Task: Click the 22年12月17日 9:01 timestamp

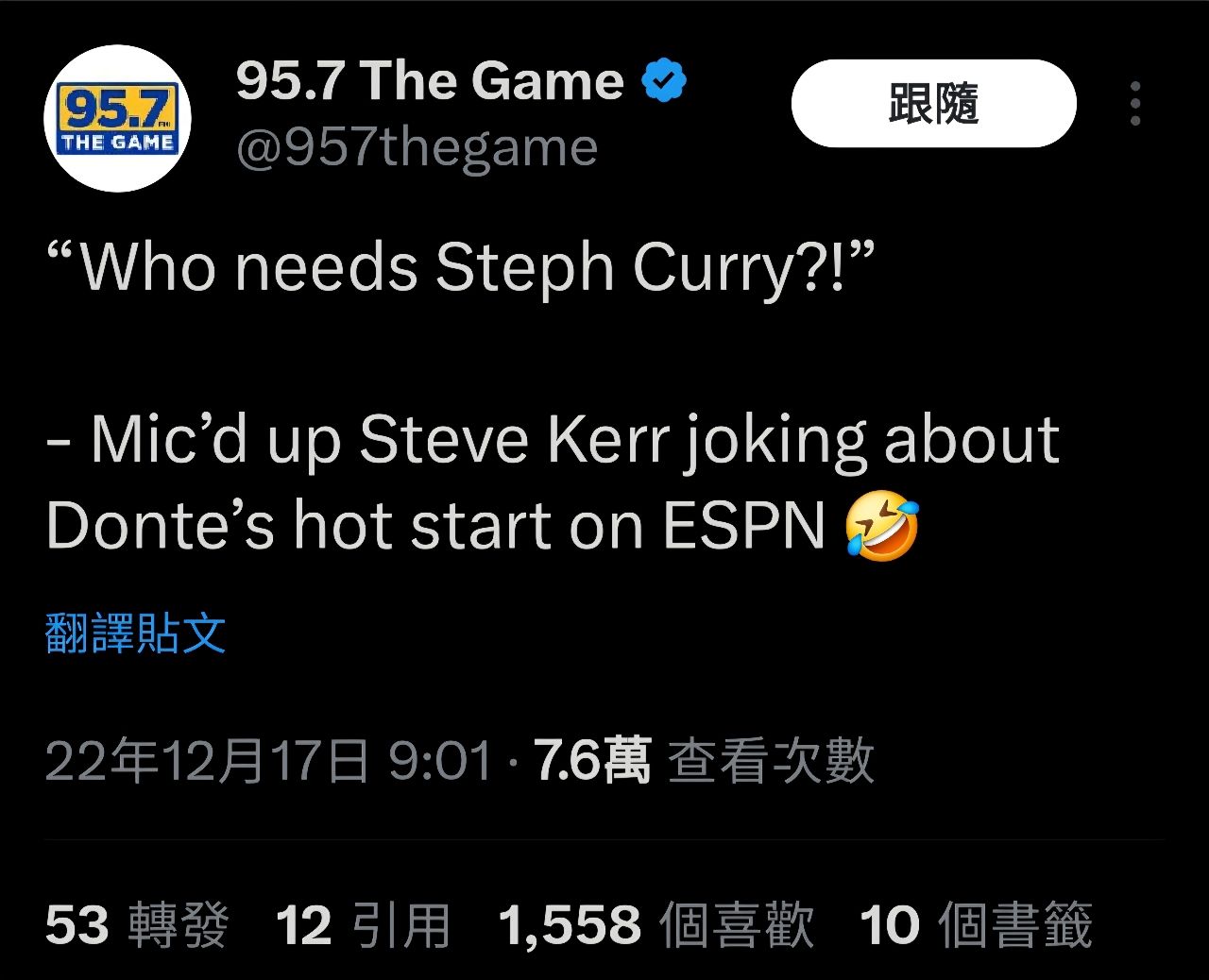Action: pos(269,761)
